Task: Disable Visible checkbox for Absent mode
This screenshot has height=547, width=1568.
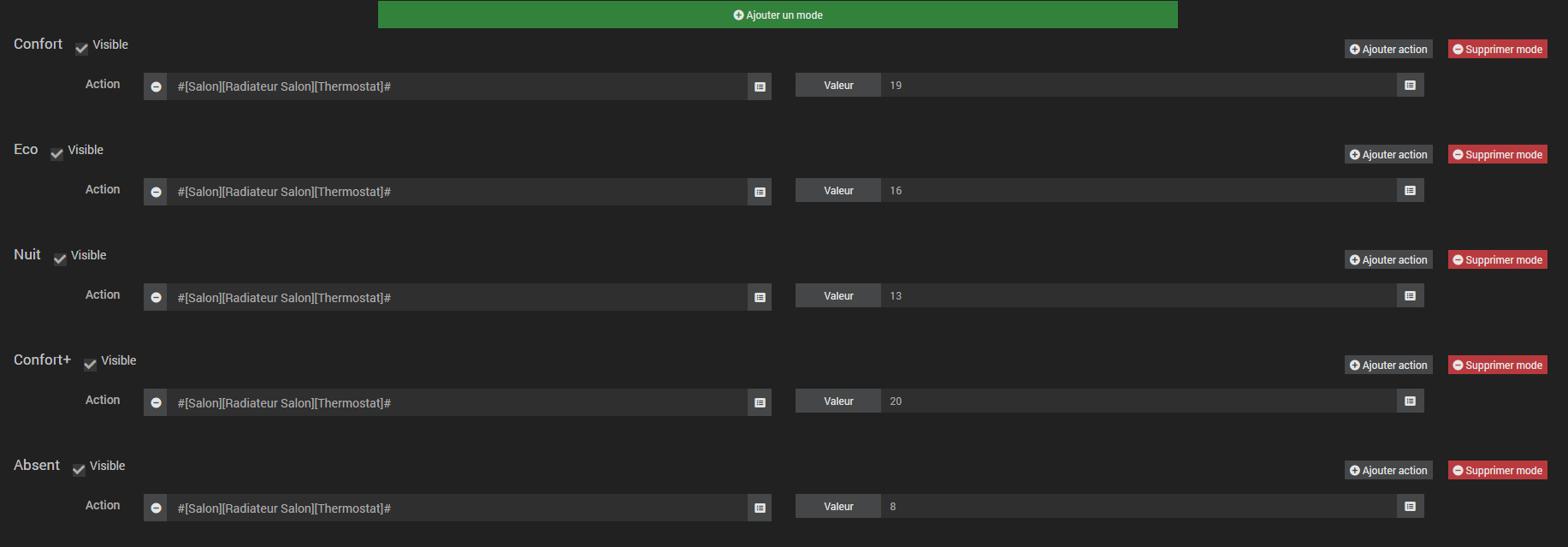Action: point(79,469)
